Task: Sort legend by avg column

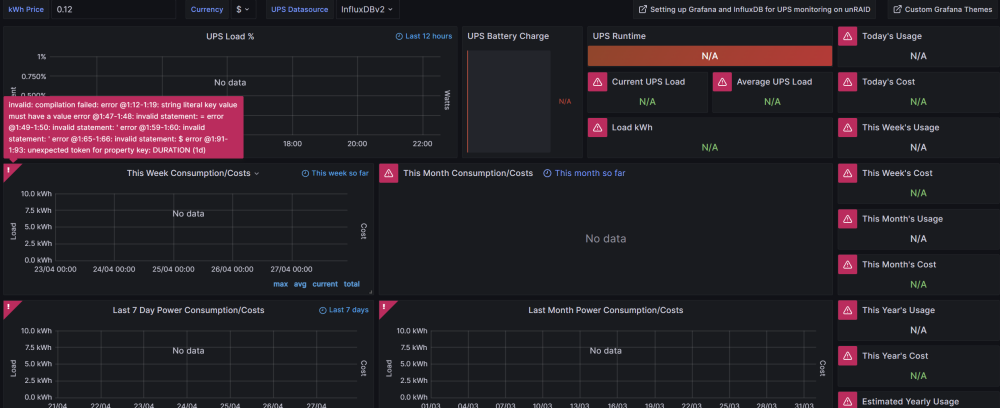Action: pyautogui.click(x=300, y=284)
